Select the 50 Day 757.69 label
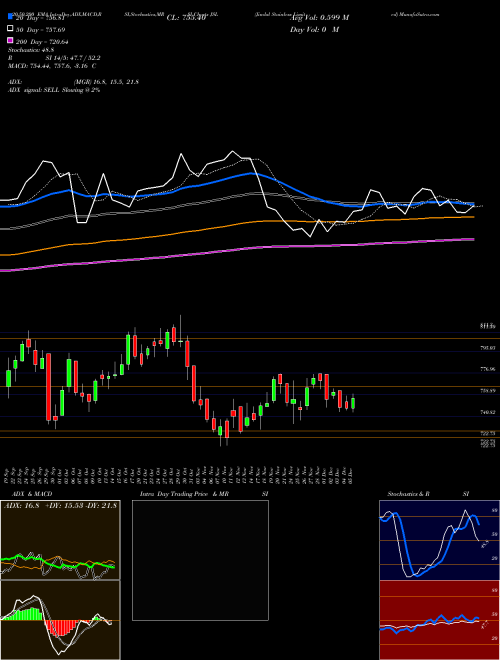500x660 pixels. [40, 29]
